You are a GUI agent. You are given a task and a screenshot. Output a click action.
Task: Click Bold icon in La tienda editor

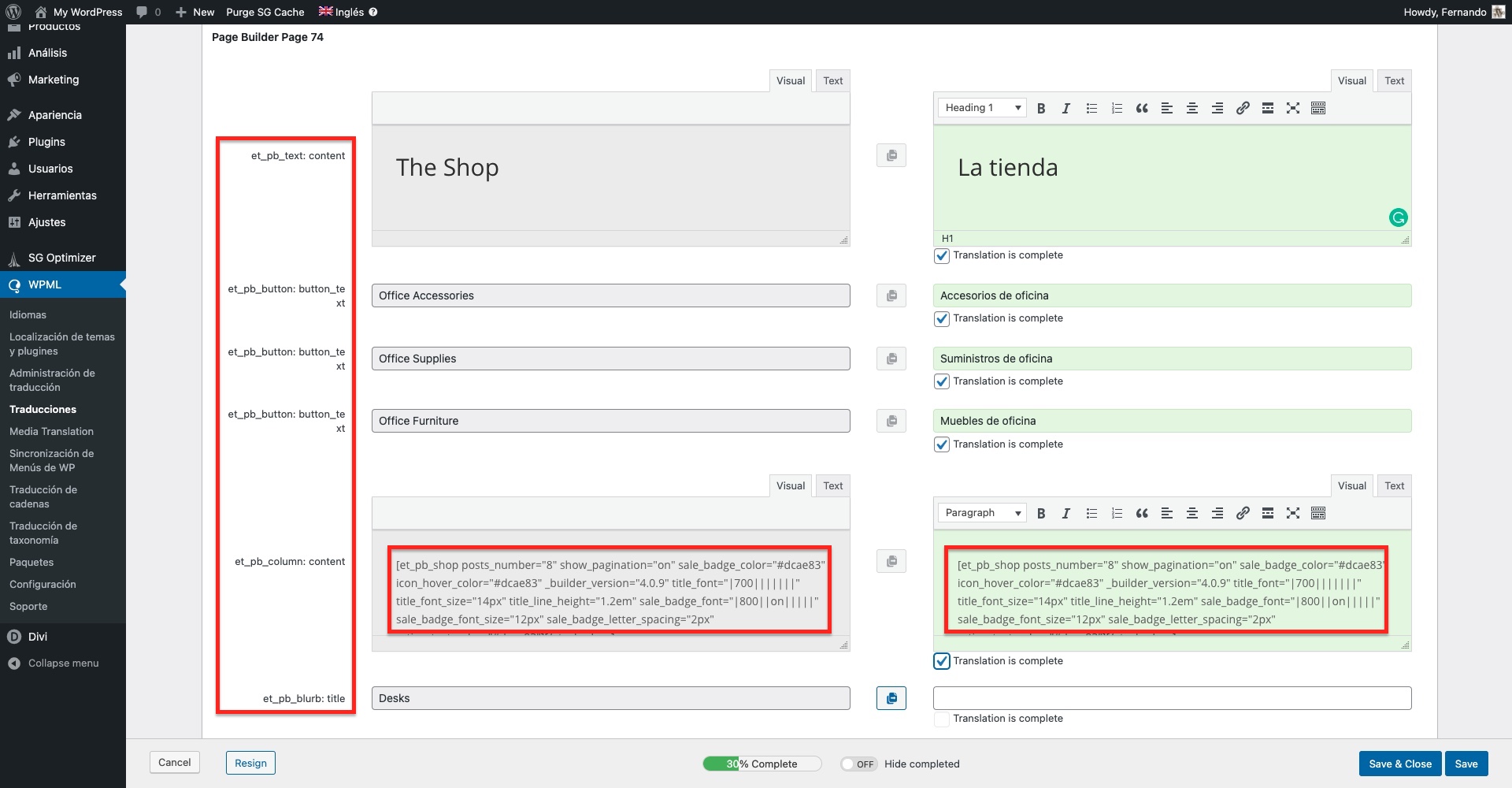point(1041,109)
